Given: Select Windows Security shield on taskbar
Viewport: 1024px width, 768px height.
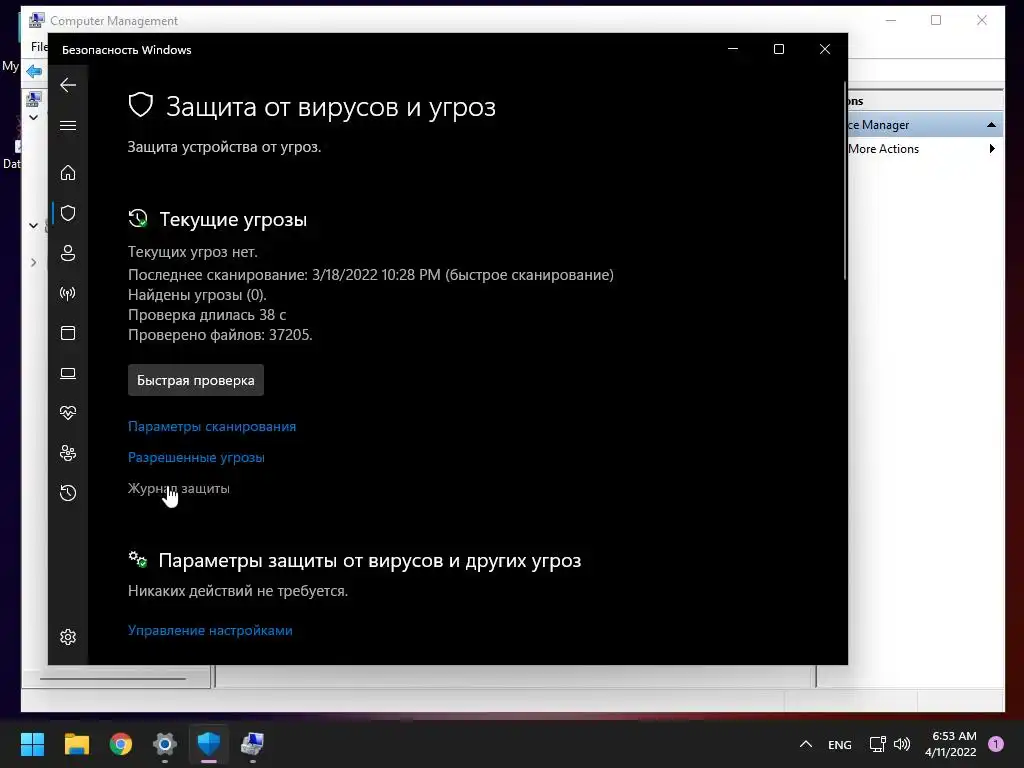Looking at the screenshot, I should [x=209, y=744].
